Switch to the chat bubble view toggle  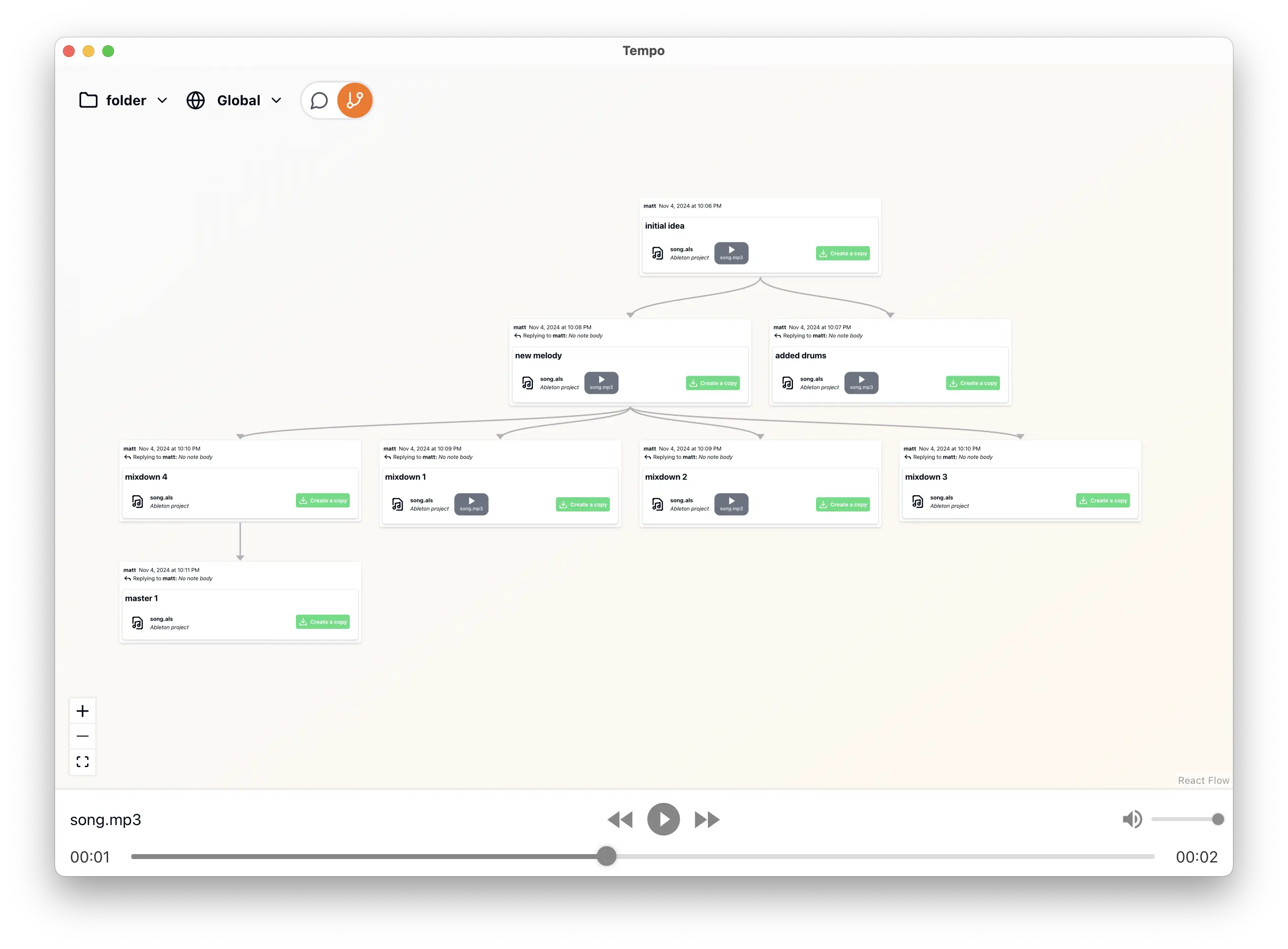click(x=319, y=100)
